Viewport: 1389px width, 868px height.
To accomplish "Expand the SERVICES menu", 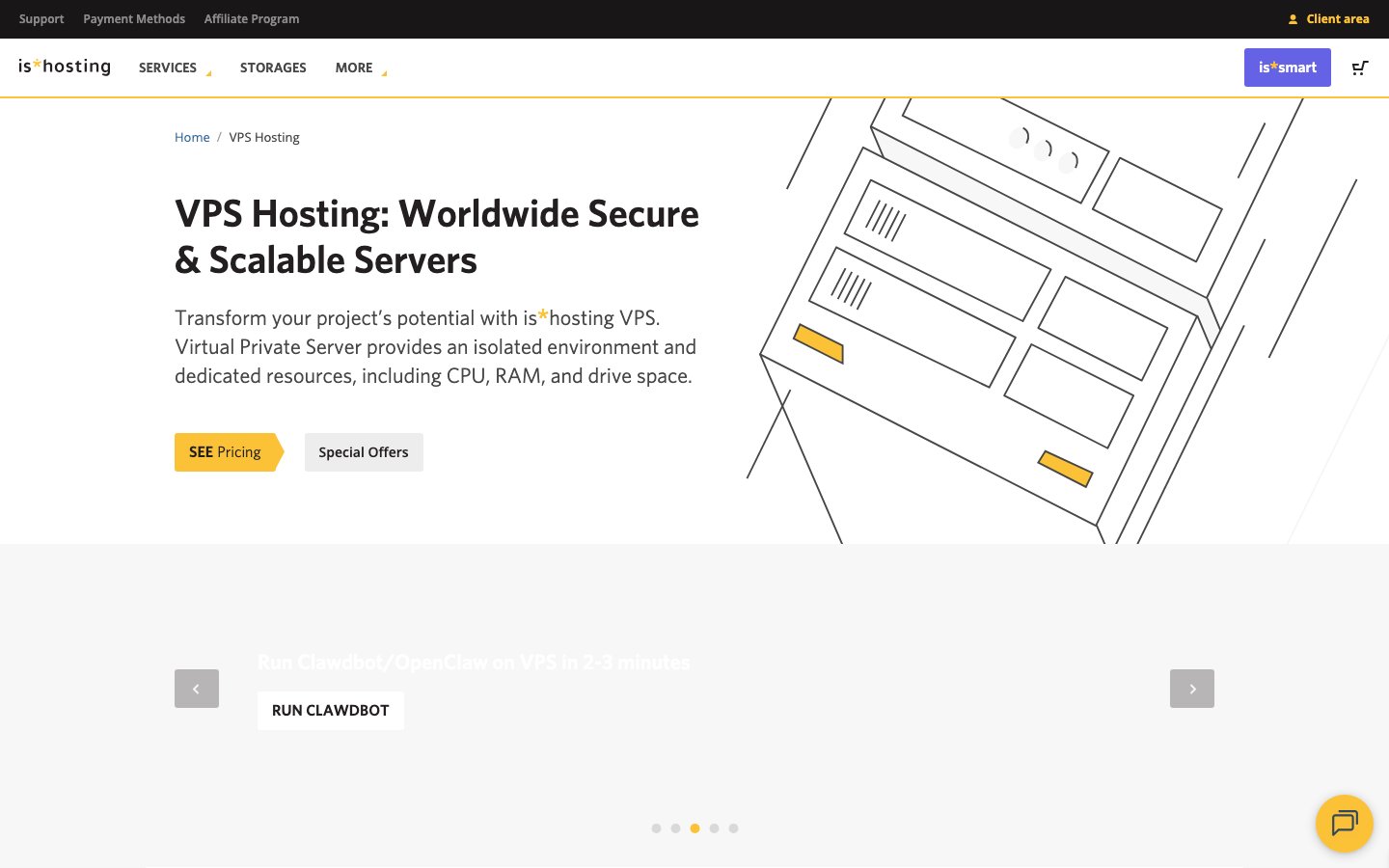I will pyautogui.click(x=175, y=68).
